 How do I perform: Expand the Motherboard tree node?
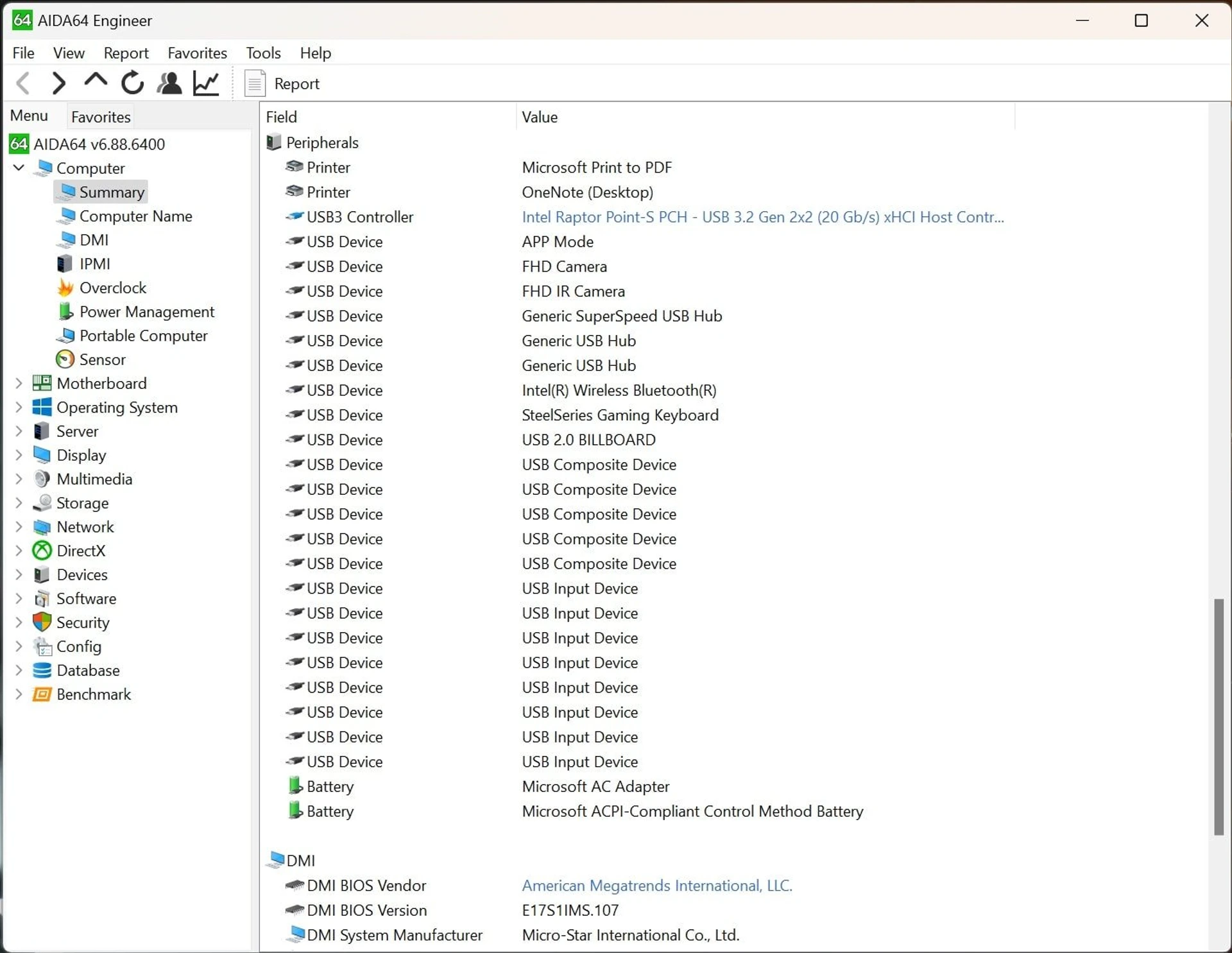pos(19,383)
